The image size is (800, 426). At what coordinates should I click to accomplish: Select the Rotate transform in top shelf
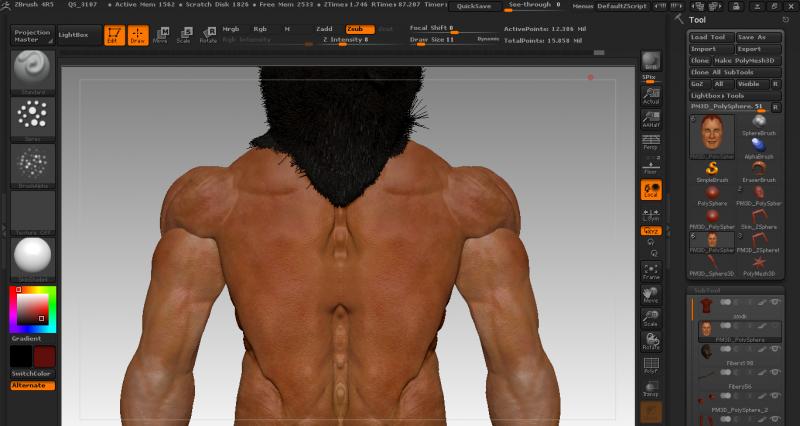point(208,35)
